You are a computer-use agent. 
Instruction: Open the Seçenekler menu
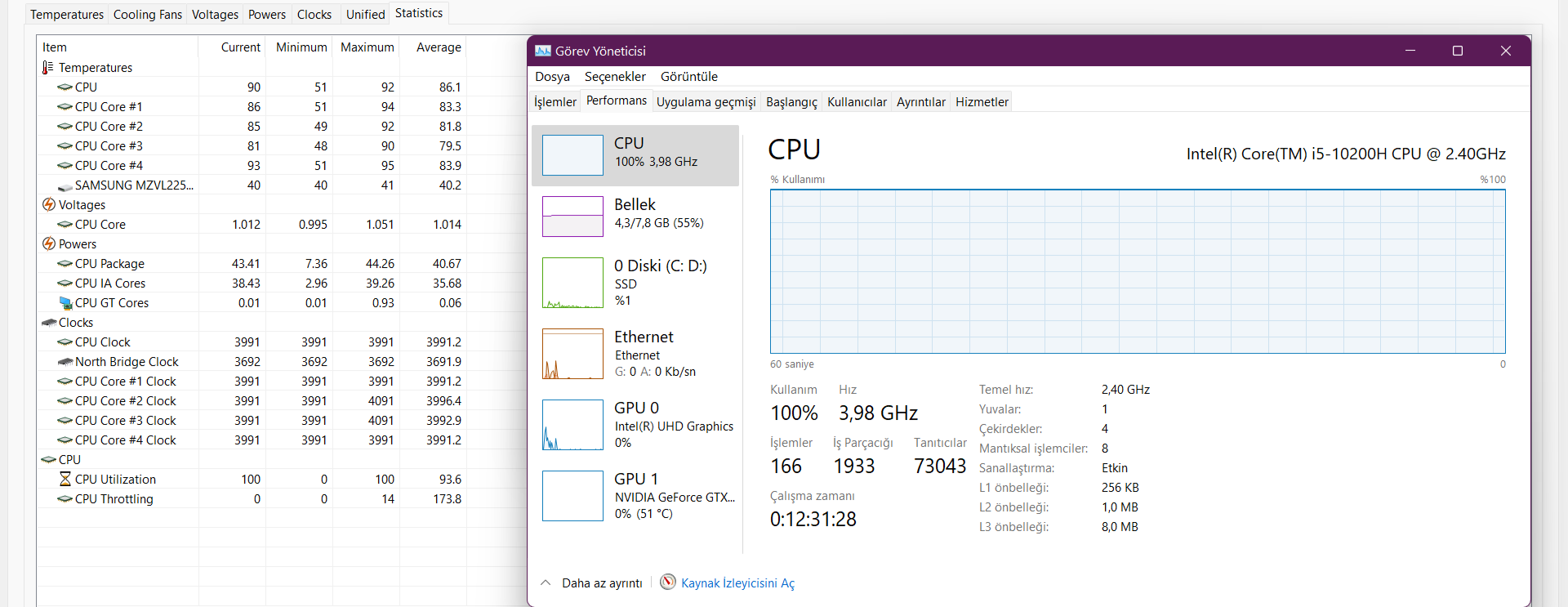615,77
